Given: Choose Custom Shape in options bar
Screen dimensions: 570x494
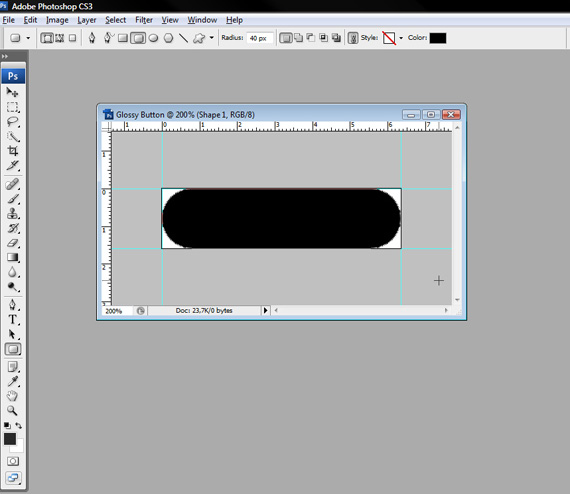Looking at the screenshot, I should [199, 38].
